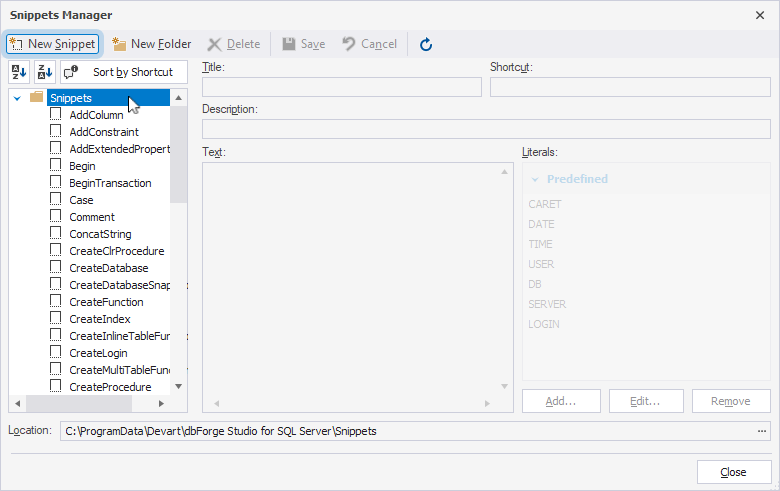Viewport: 780px width, 491px height.
Task: Select the ConcatString snippet
Action: tap(100, 234)
